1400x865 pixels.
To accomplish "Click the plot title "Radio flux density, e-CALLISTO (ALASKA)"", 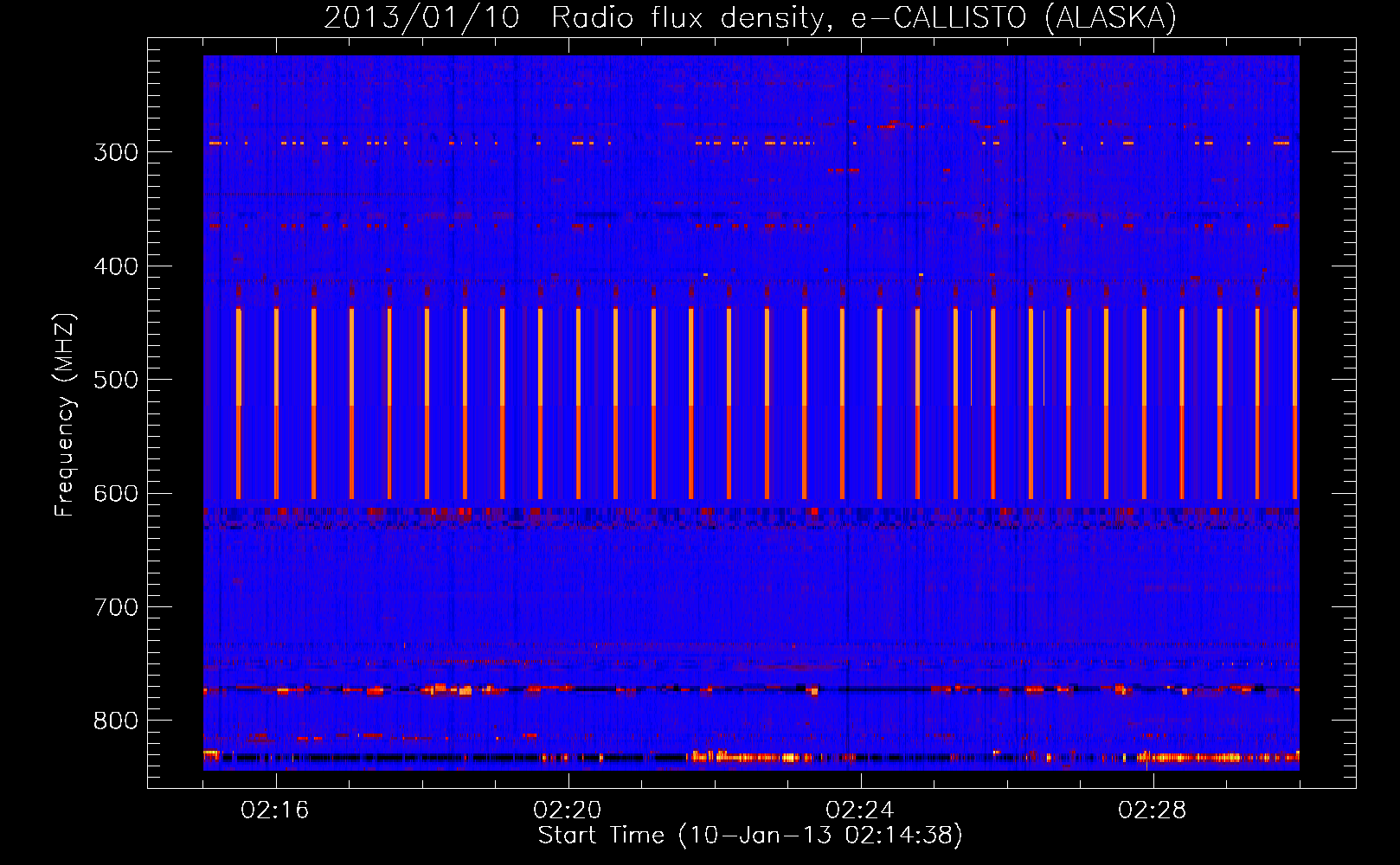I will coord(864,18).
